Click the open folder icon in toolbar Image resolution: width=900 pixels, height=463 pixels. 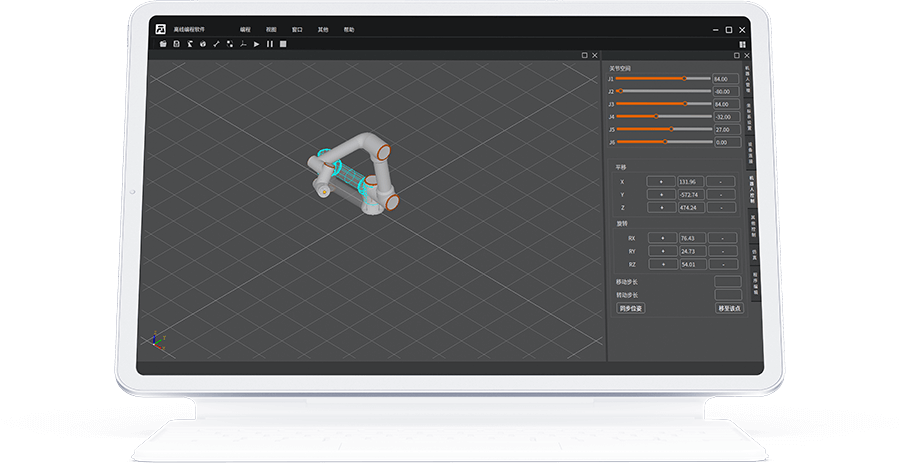pos(163,44)
